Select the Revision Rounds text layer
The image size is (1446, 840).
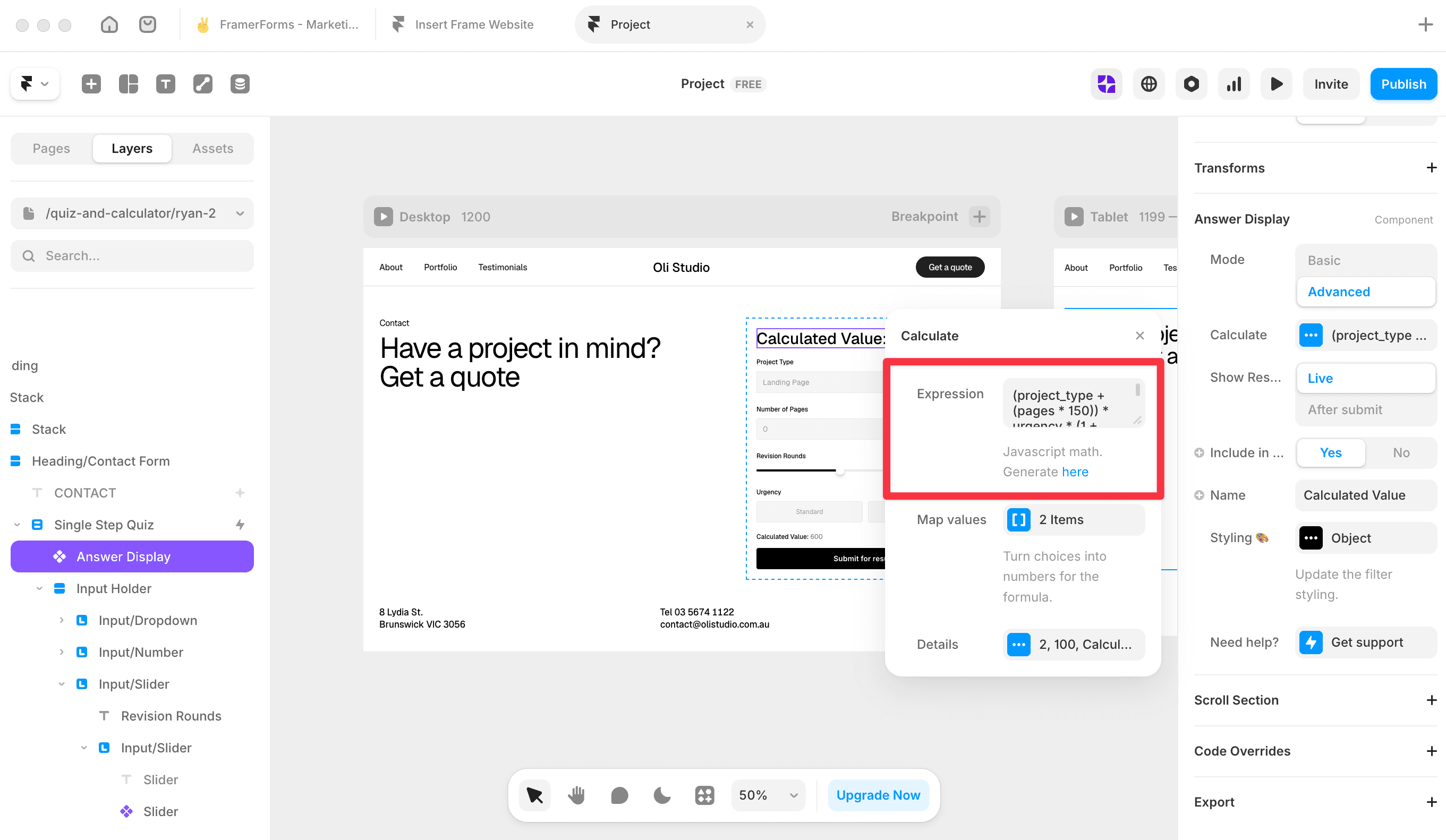pos(171,716)
